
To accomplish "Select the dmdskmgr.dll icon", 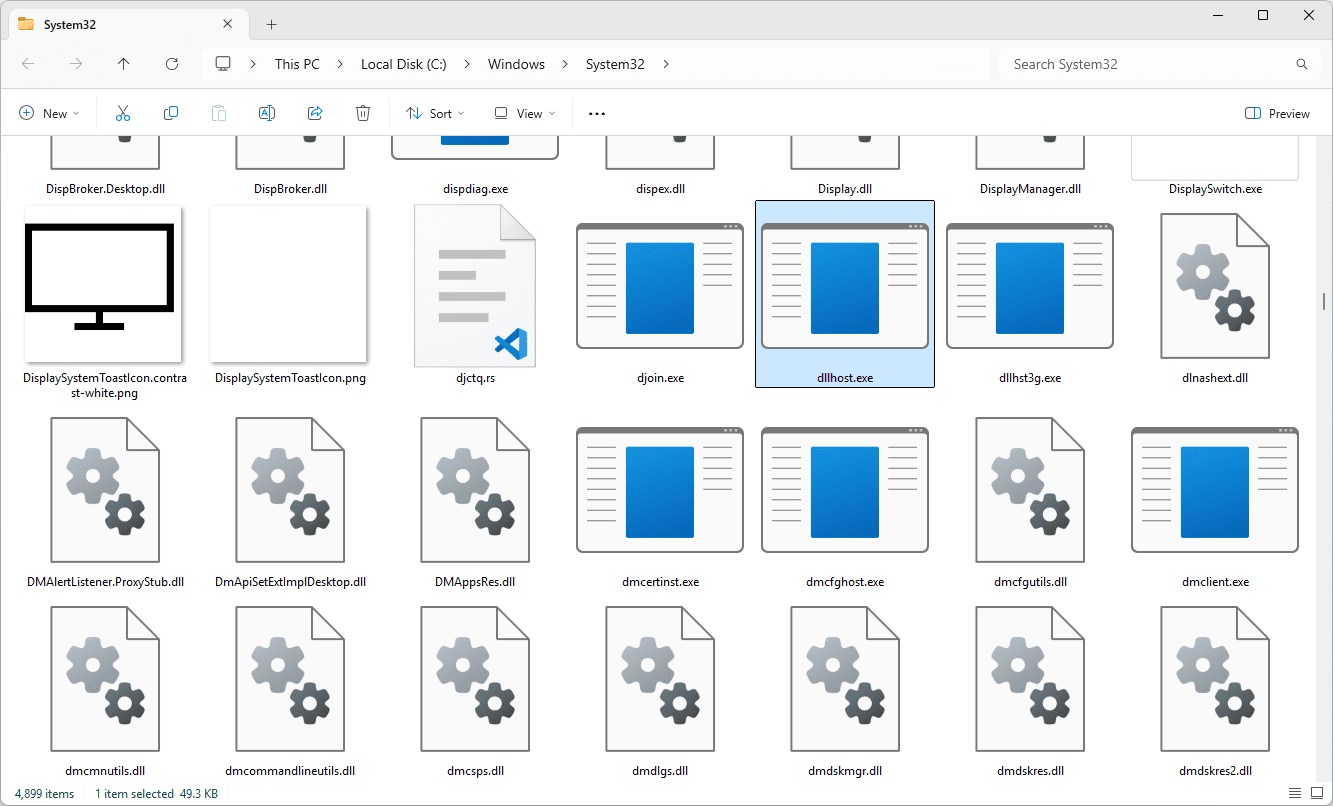I will pos(845,679).
